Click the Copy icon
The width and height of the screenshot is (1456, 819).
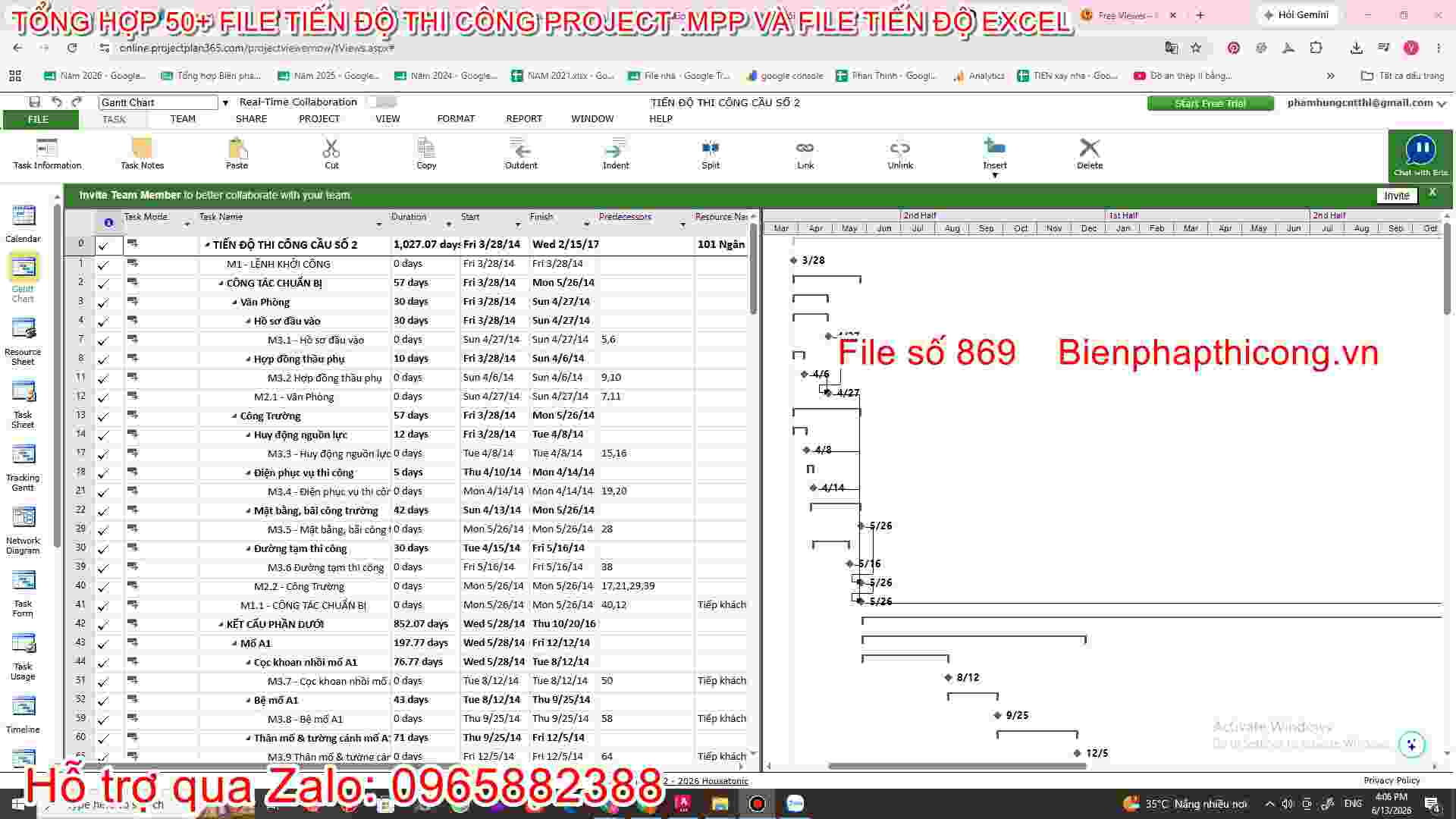[426, 148]
